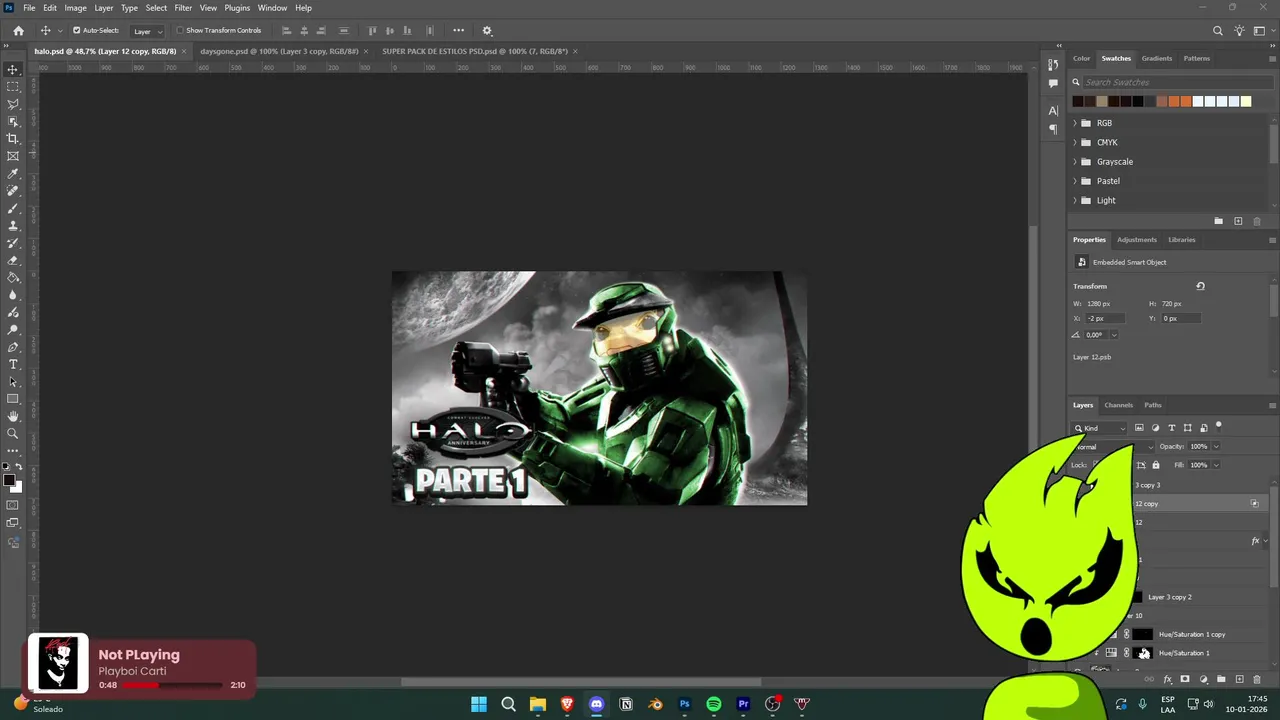Screen dimensions: 1280x720
Task: Go to Photoshop Home screen icon
Action: [18, 31]
